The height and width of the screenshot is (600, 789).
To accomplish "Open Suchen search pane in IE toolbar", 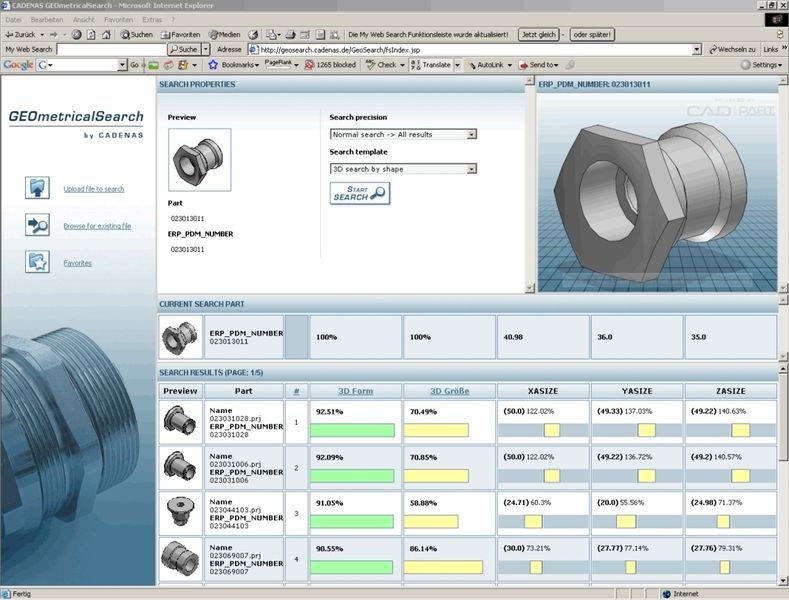I will tap(136, 35).
